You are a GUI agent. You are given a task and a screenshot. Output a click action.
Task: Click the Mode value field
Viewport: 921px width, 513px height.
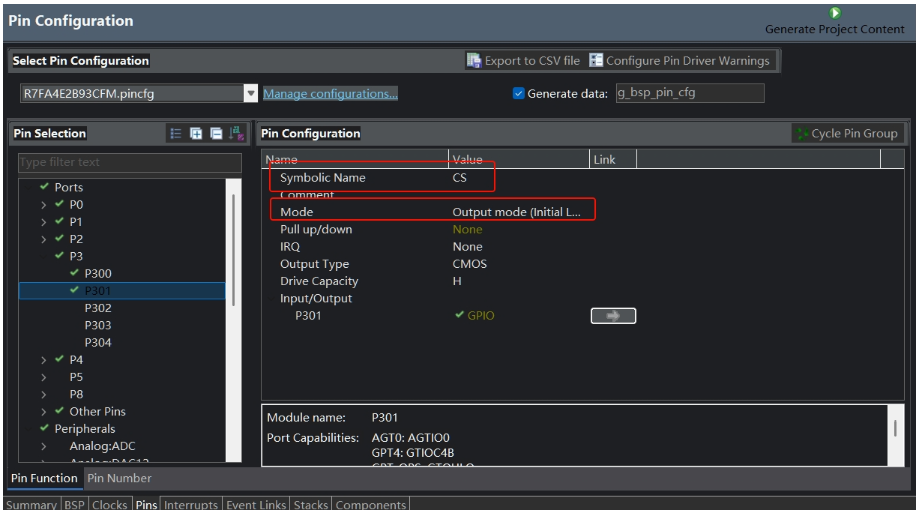pos(515,212)
